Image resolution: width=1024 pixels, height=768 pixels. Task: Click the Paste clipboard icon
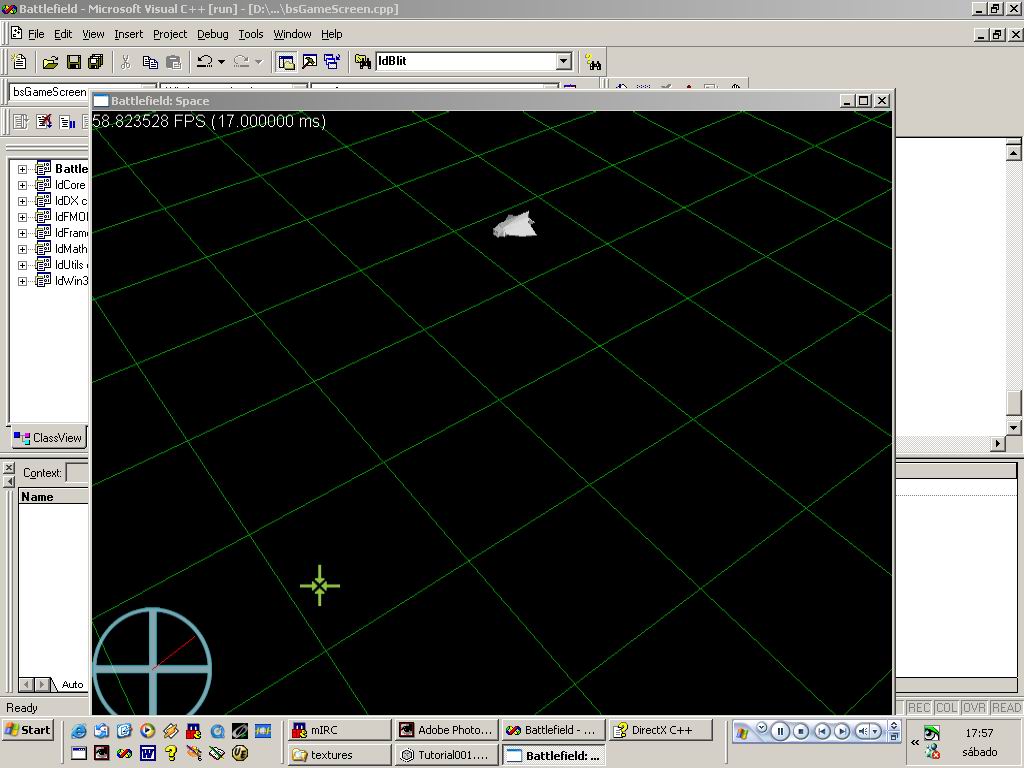174,62
